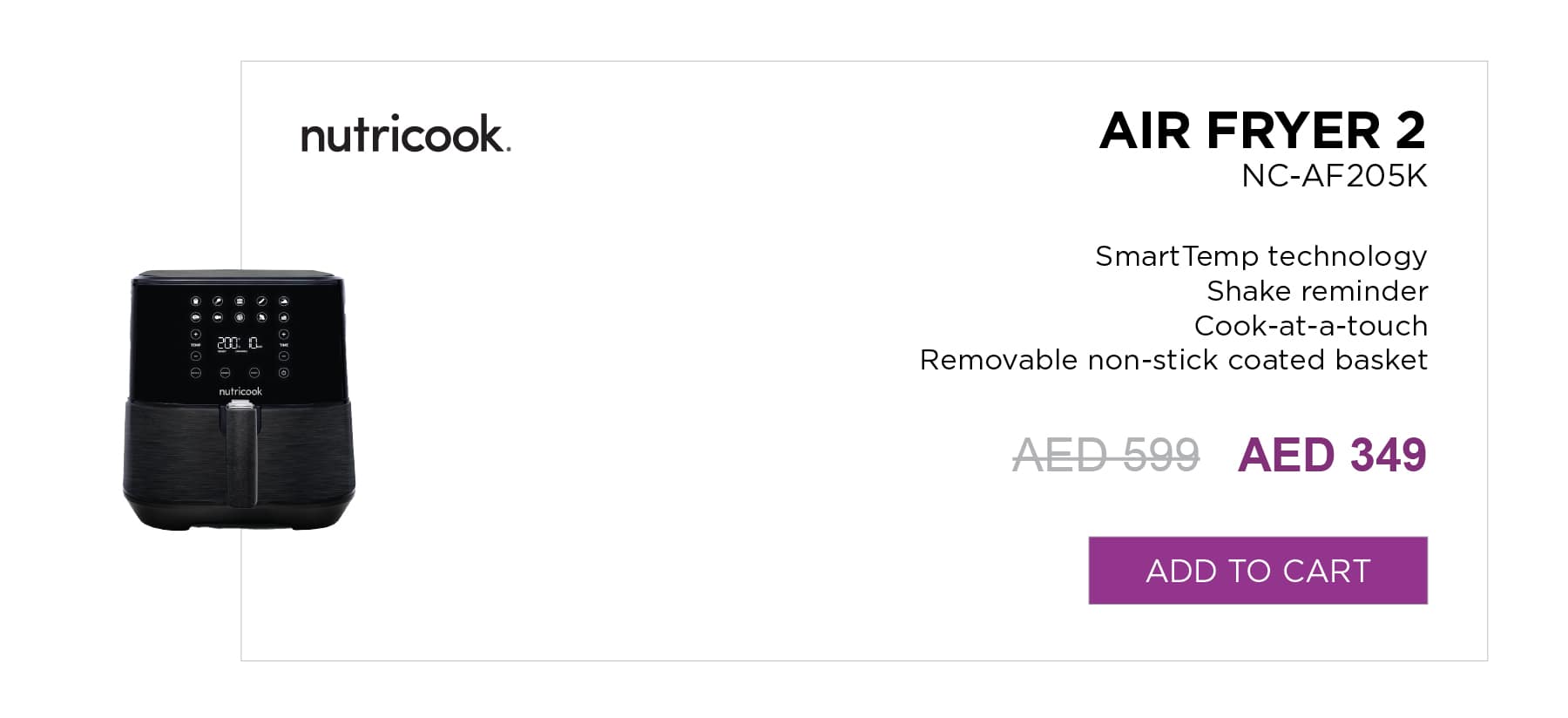Open the air fryer product image

tap(240, 400)
